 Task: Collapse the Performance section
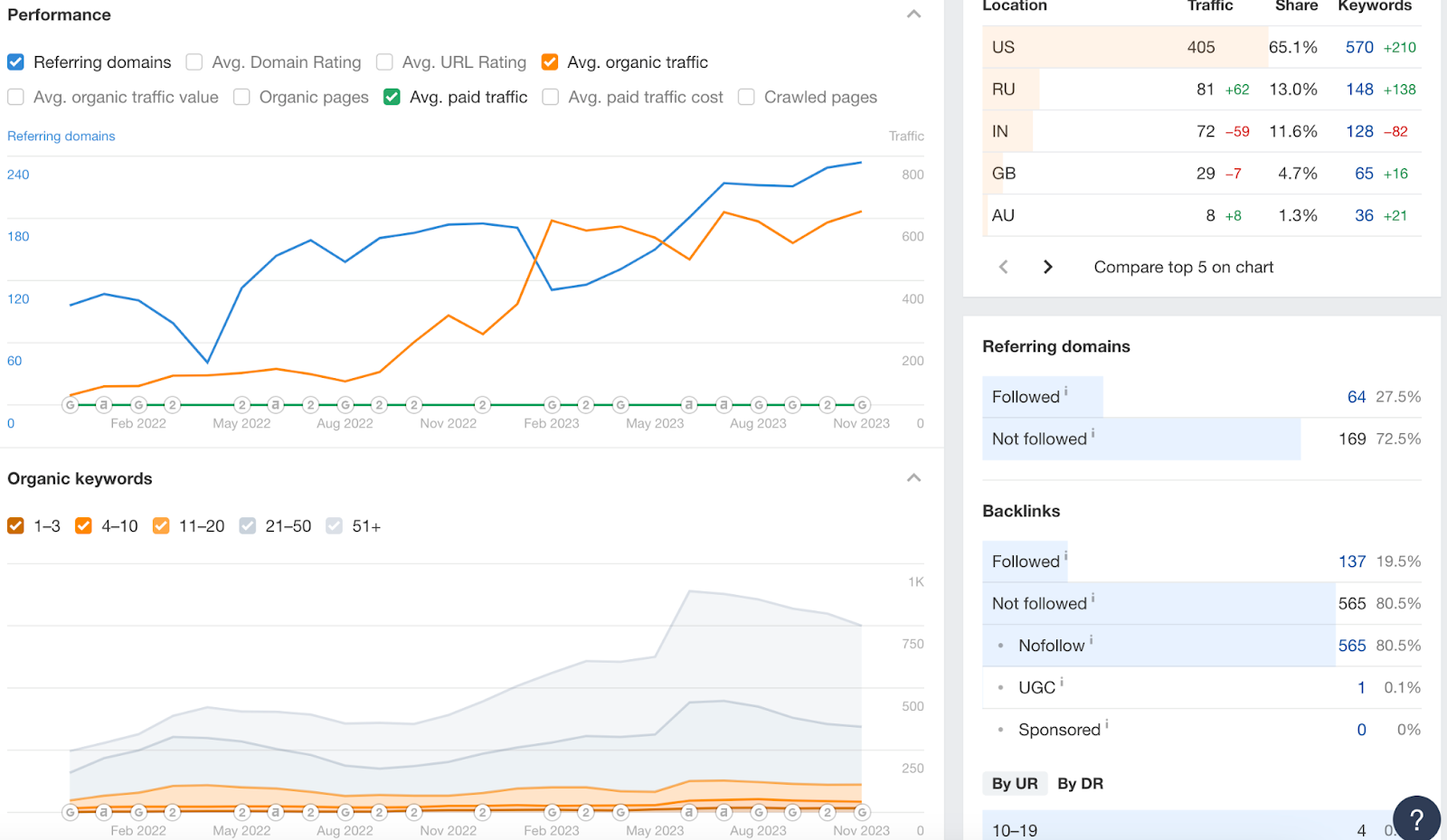tap(913, 14)
